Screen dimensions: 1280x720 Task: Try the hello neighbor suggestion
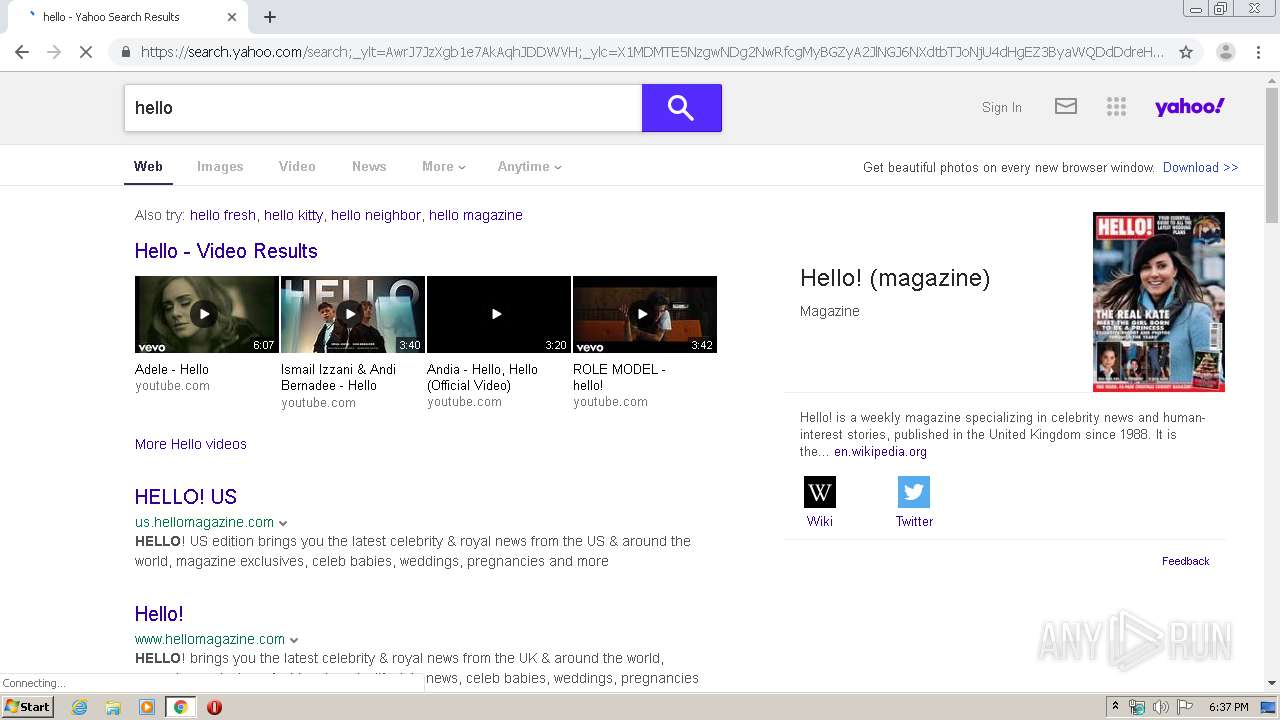[376, 215]
